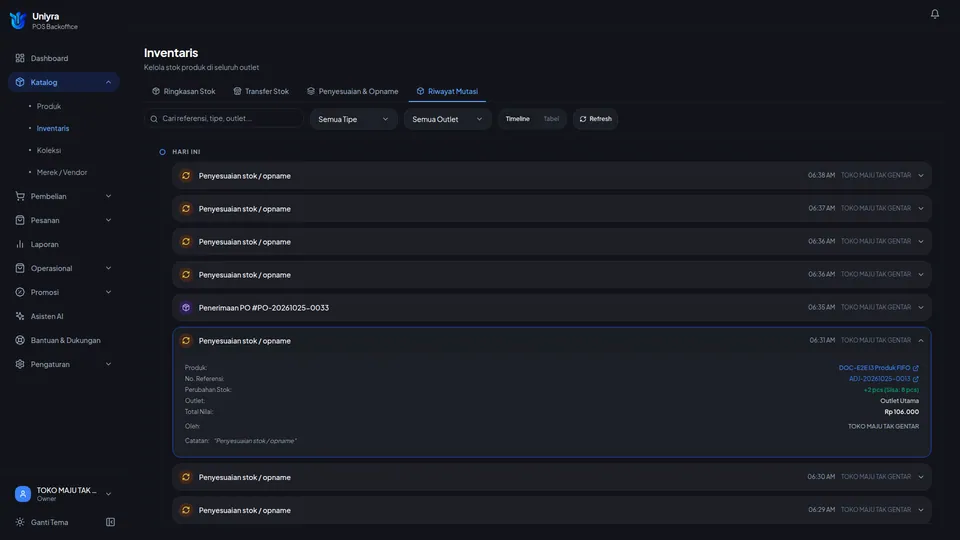960x540 pixels.
Task: Click the Laporan chart icon
Action: (20, 244)
